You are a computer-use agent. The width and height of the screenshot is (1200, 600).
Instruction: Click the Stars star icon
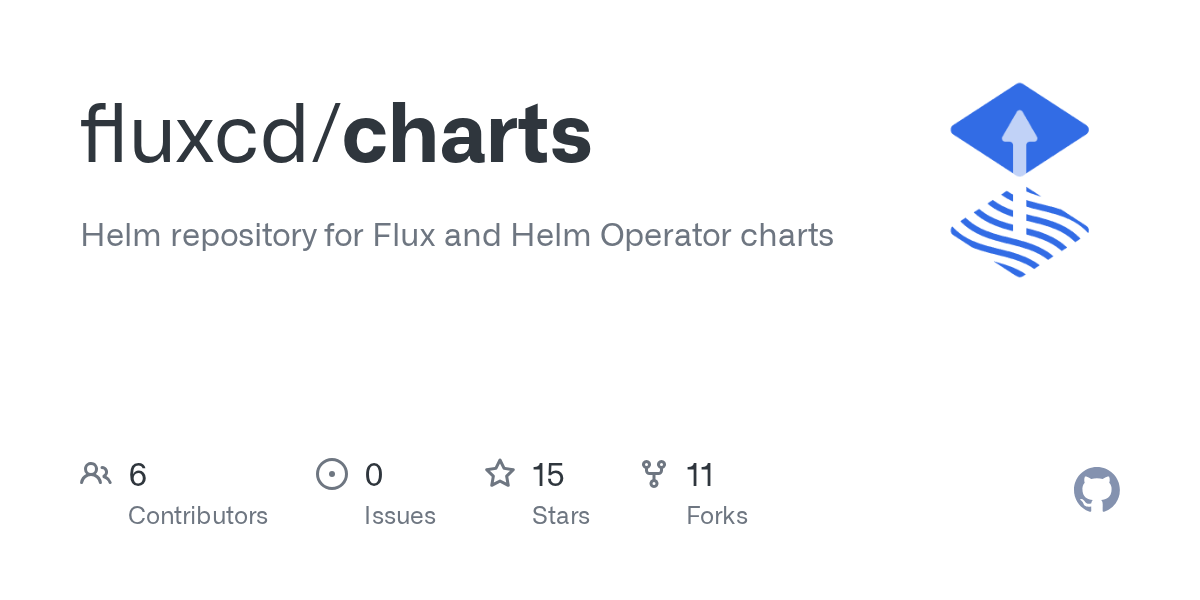point(500,473)
